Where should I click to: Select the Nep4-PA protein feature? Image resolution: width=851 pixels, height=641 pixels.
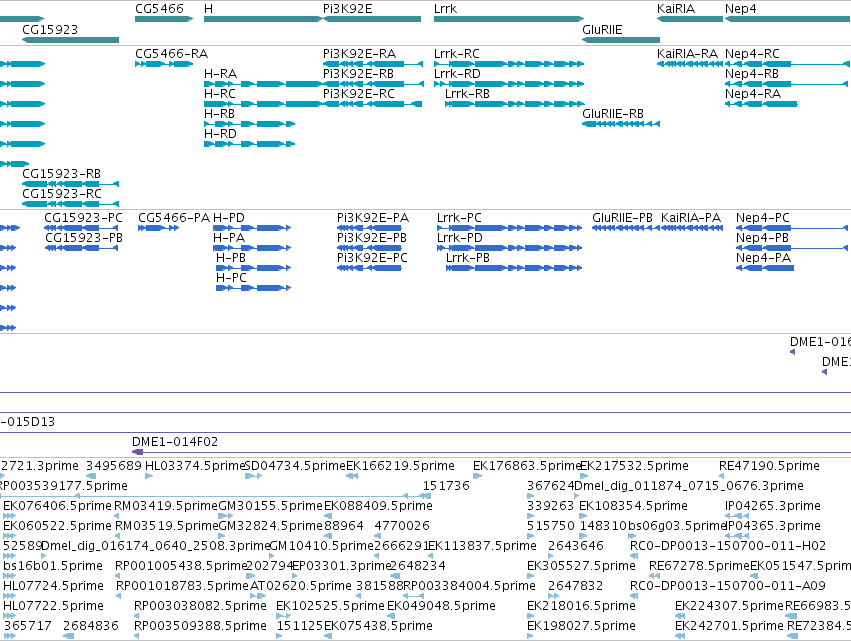(x=765, y=269)
